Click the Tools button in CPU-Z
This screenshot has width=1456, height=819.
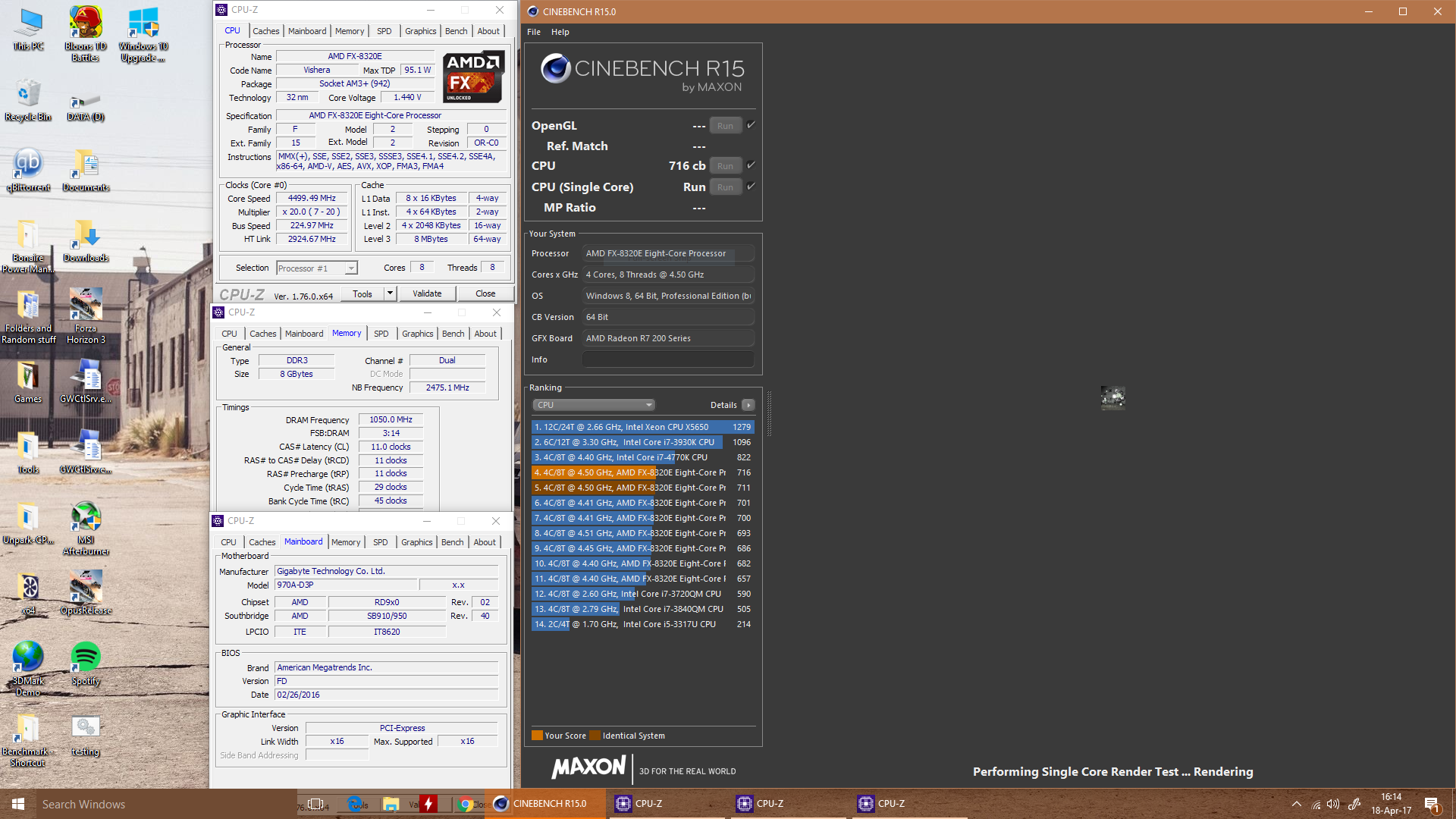(362, 293)
